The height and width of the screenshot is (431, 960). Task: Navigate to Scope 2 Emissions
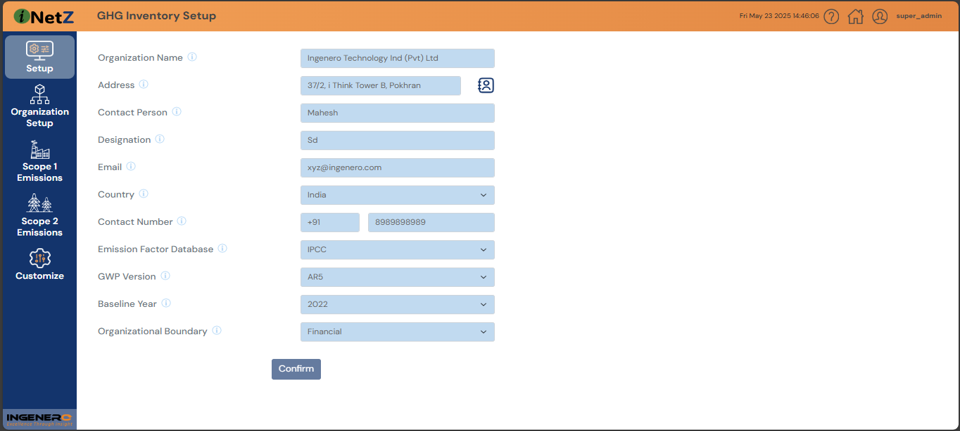point(39,217)
